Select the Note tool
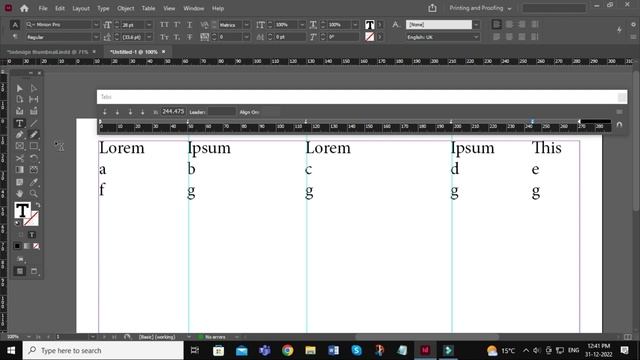This screenshot has height=360, width=640. 19,182
